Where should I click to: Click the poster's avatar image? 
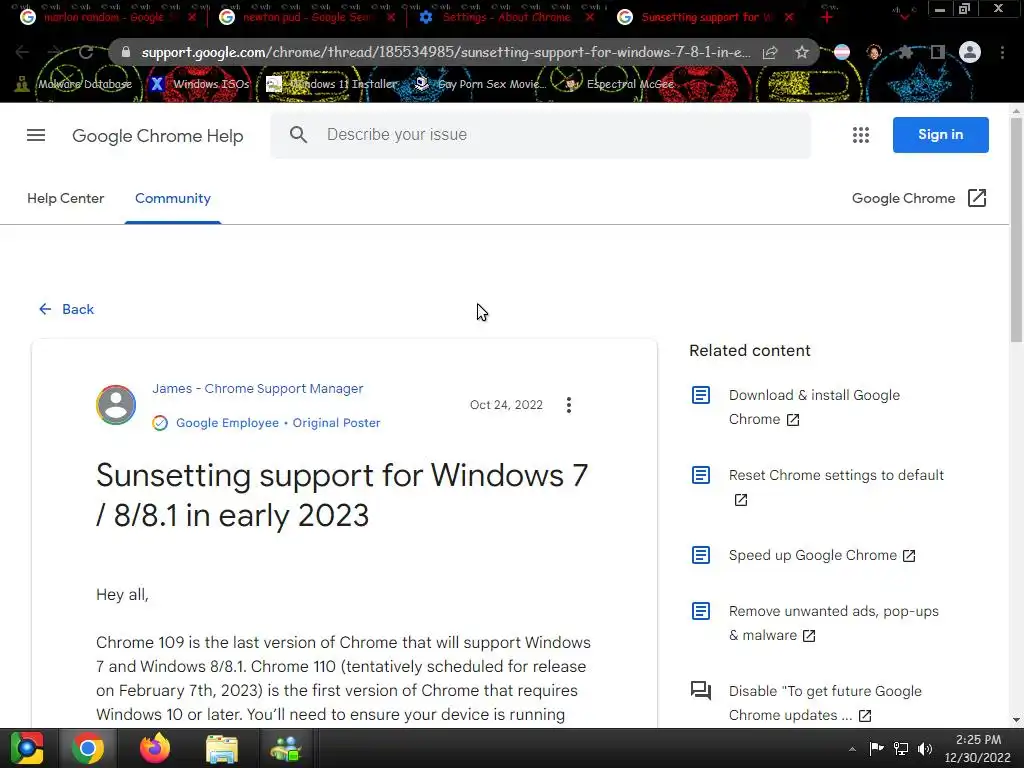[x=116, y=405]
